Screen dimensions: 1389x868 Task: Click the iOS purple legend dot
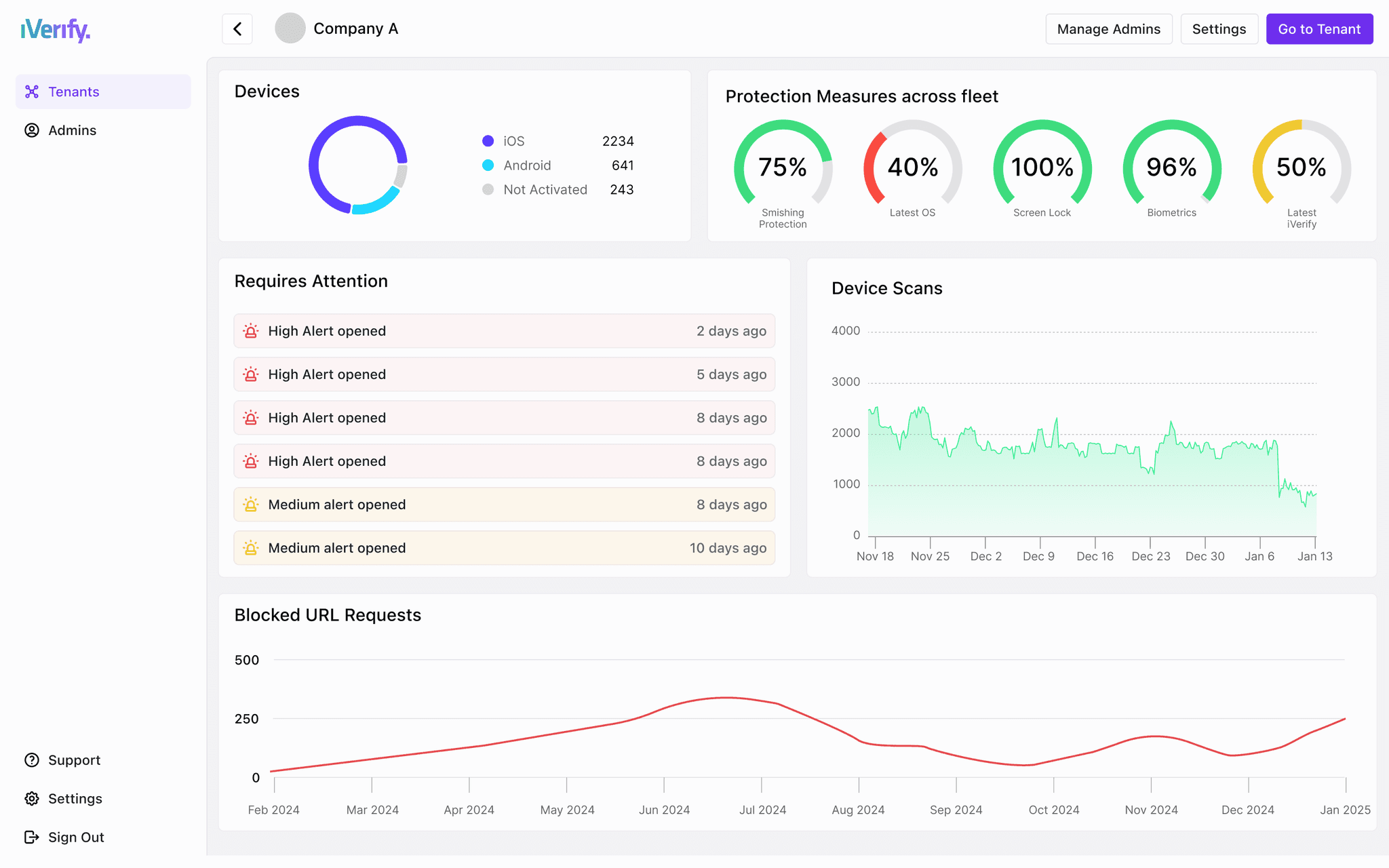click(488, 141)
